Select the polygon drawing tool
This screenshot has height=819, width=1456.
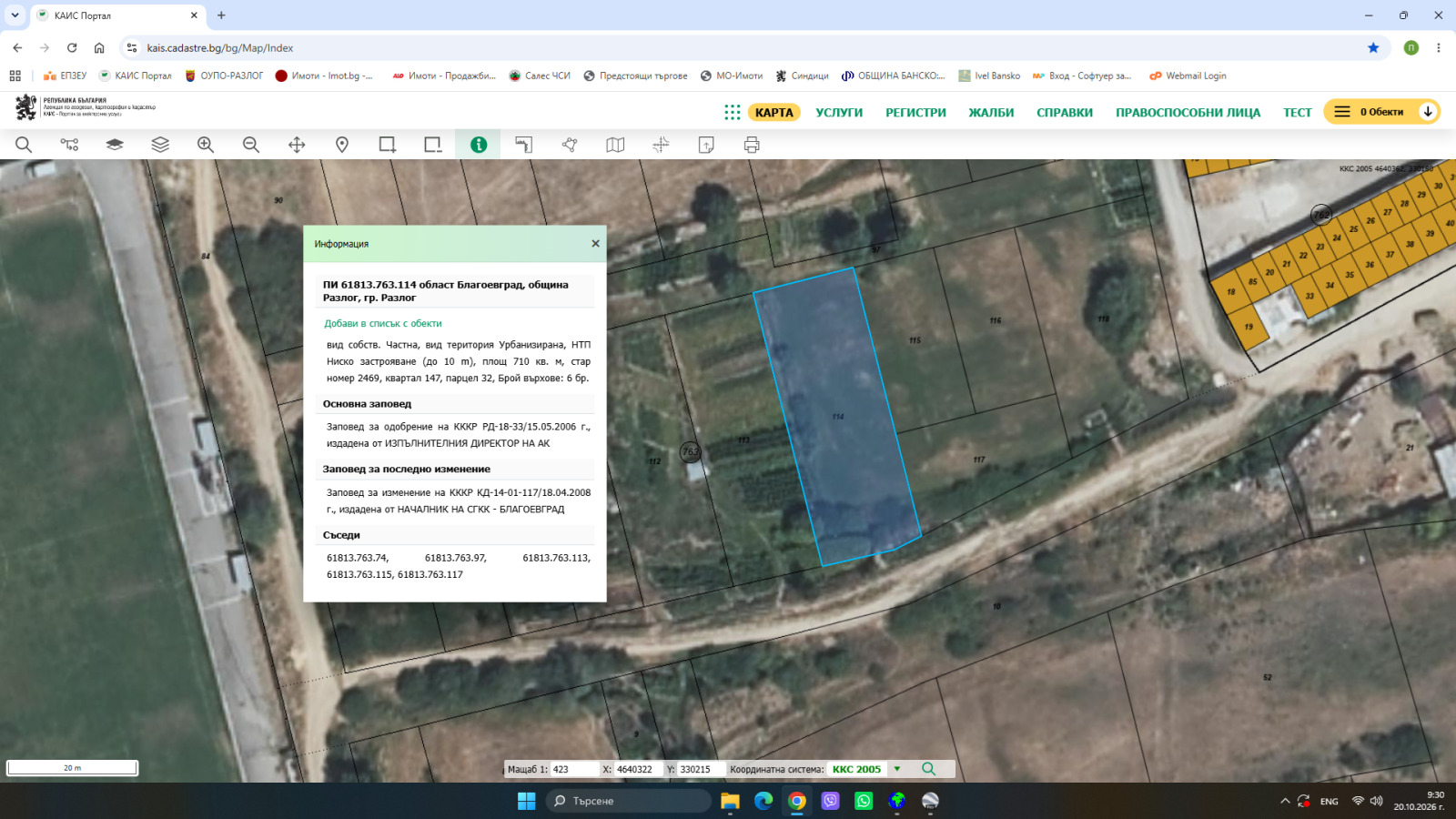(x=570, y=145)
